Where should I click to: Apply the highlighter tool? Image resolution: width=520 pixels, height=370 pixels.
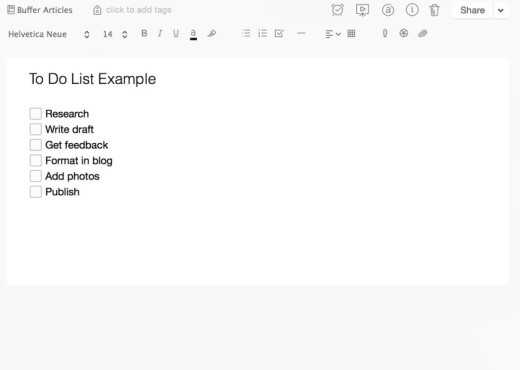coord(212,33)
